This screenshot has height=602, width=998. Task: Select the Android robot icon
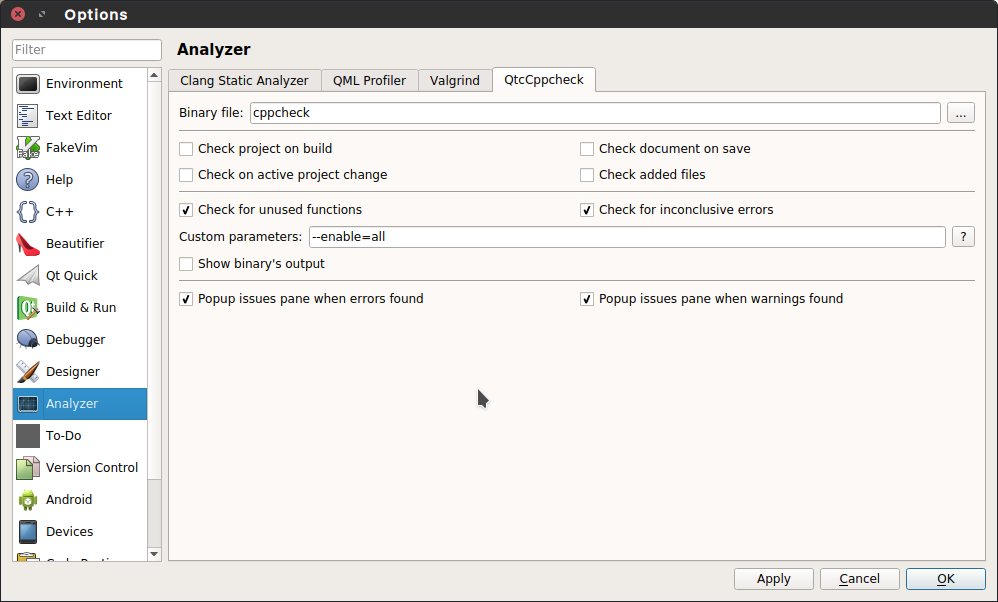point(28,500)
